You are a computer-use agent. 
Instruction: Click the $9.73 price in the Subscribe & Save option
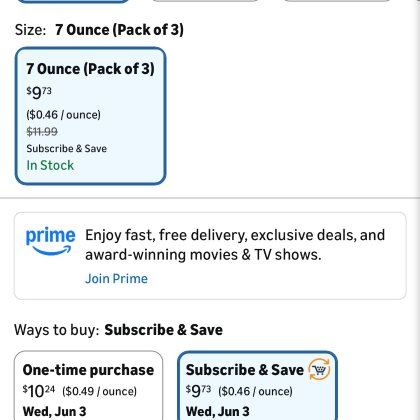pyautogui.click(x=198, y=391)
